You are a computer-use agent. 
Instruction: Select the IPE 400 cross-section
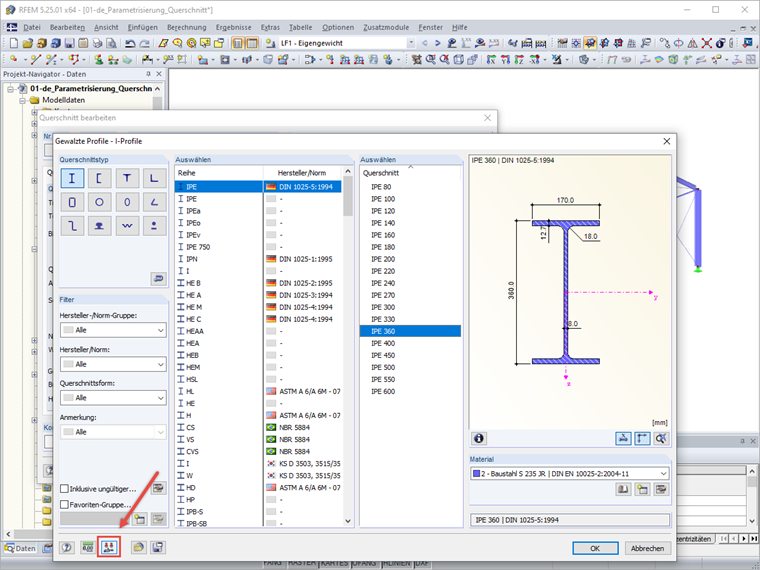tap(410, 343)
